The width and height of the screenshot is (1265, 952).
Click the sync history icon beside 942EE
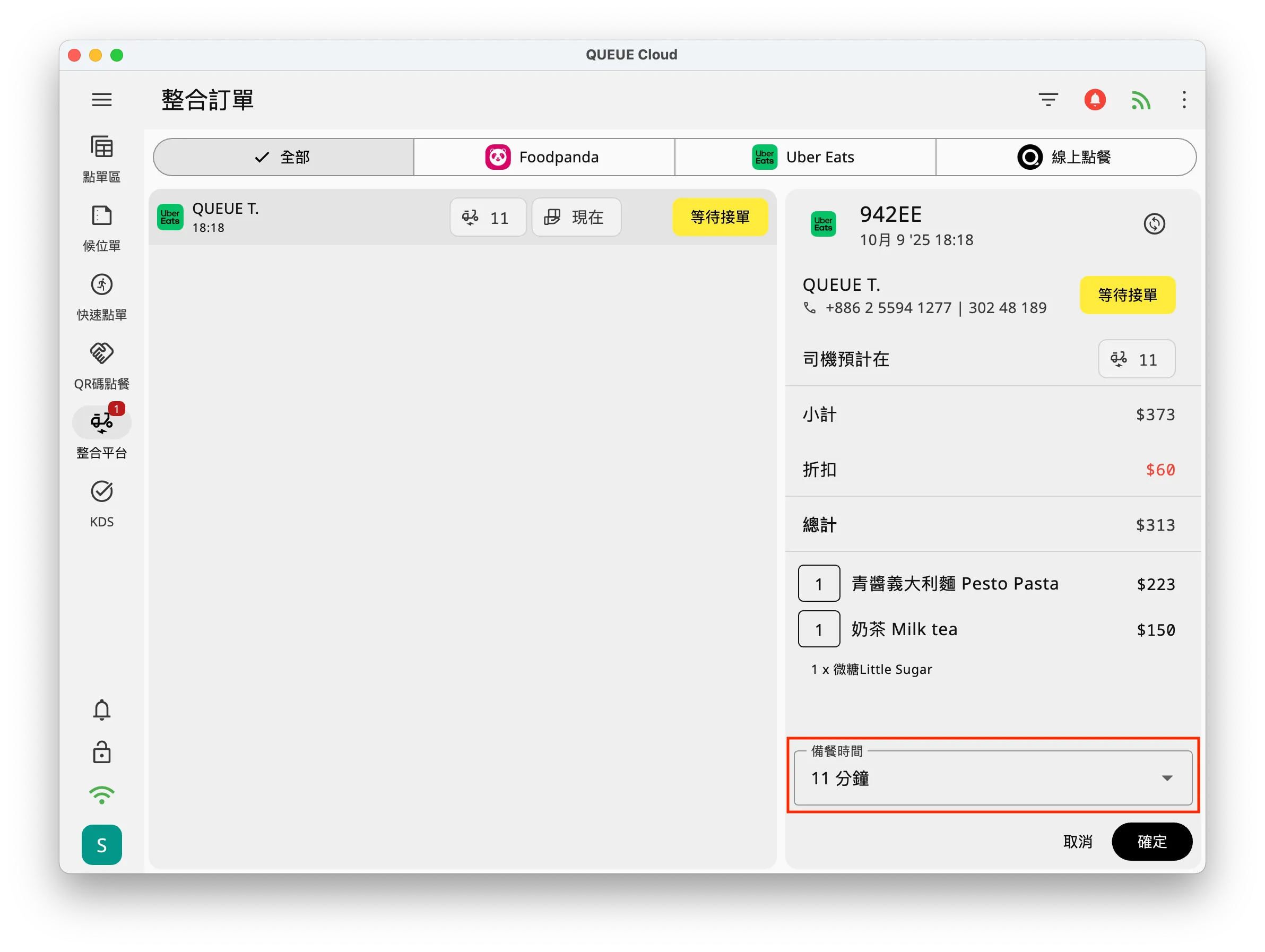click(x=1154, y=223)
